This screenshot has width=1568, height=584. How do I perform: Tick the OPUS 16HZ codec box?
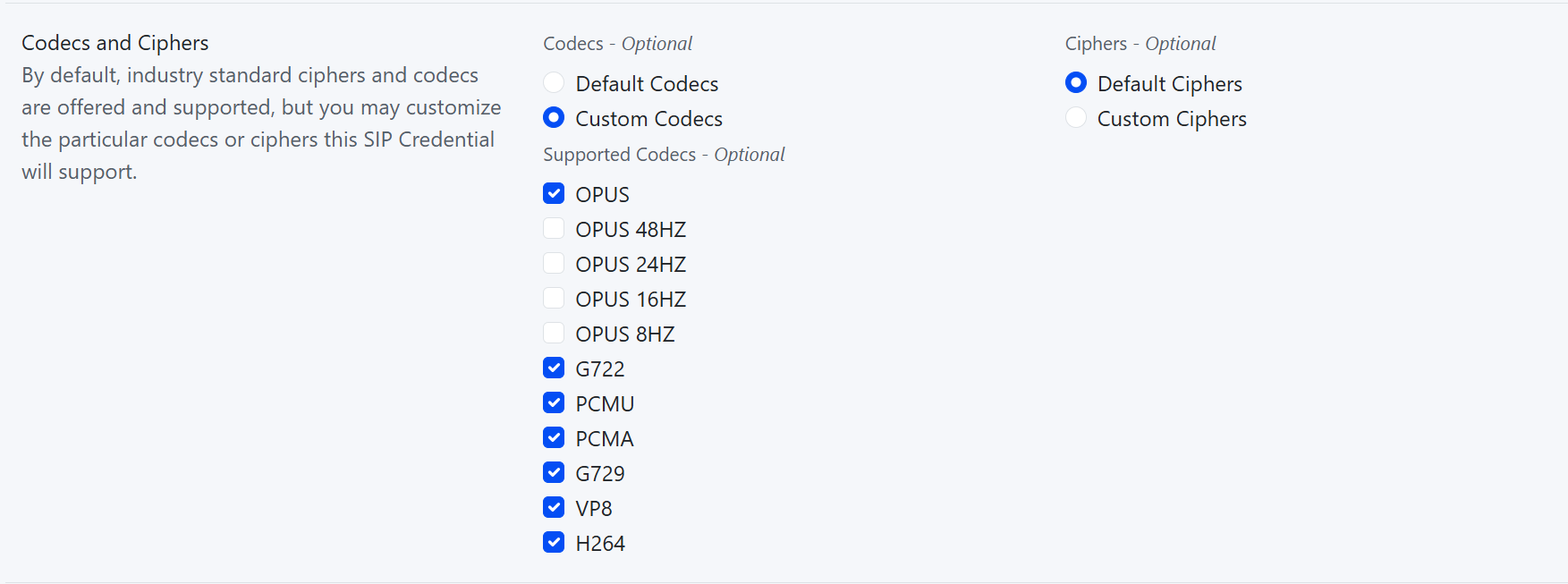pyautogui.click(x=554, y=299)
